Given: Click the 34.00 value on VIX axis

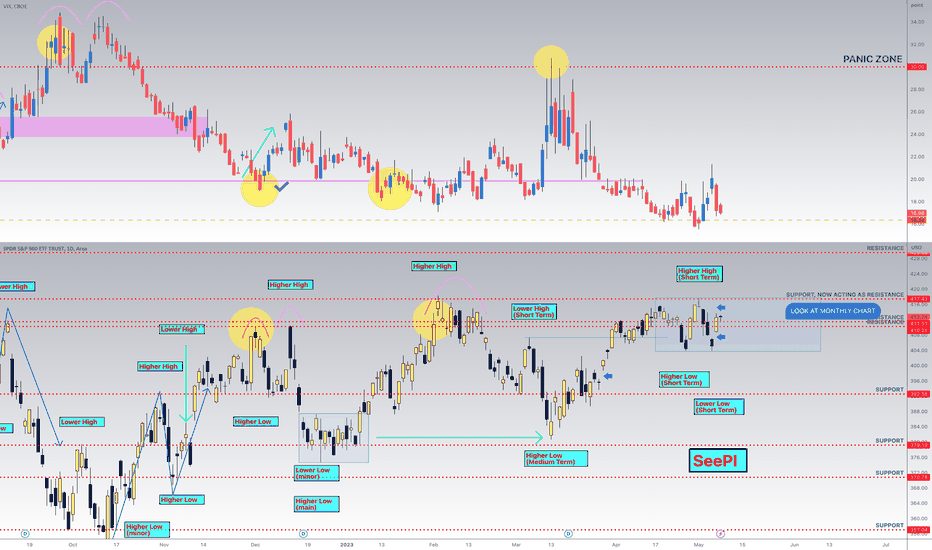Looking at the screenshot, I should point(917,22).
